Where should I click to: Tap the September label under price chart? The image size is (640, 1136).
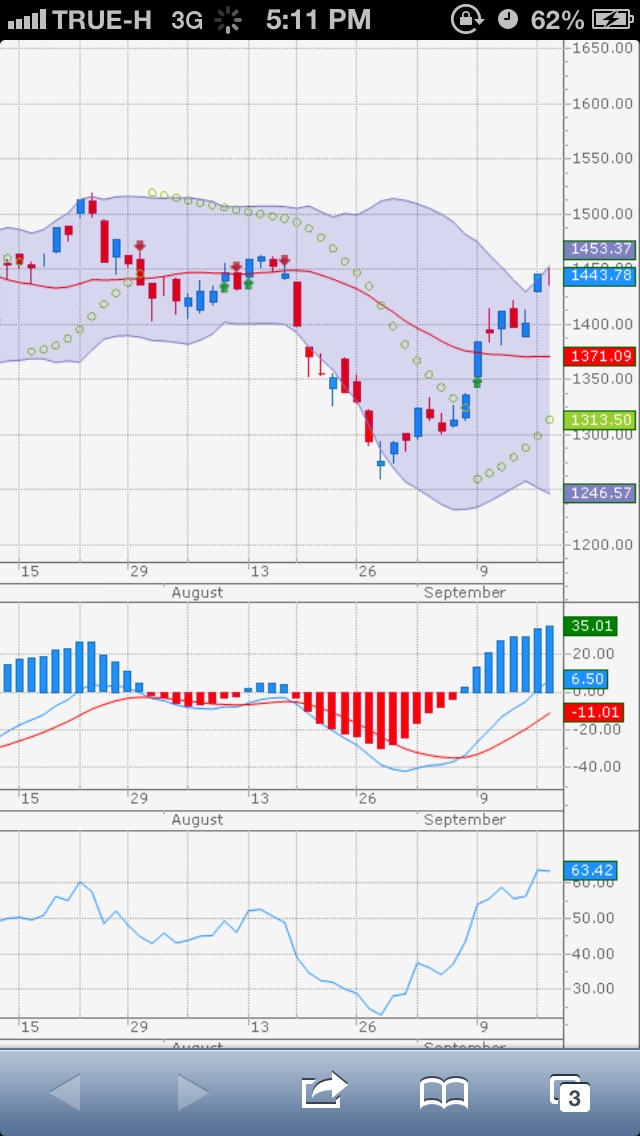tap(465, 593)
